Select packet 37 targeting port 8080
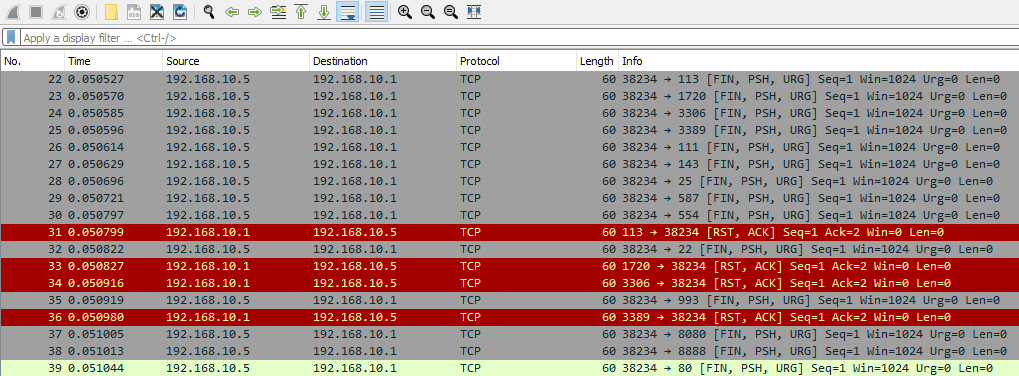Viewport: 1019px width, 376px height. 510,334
